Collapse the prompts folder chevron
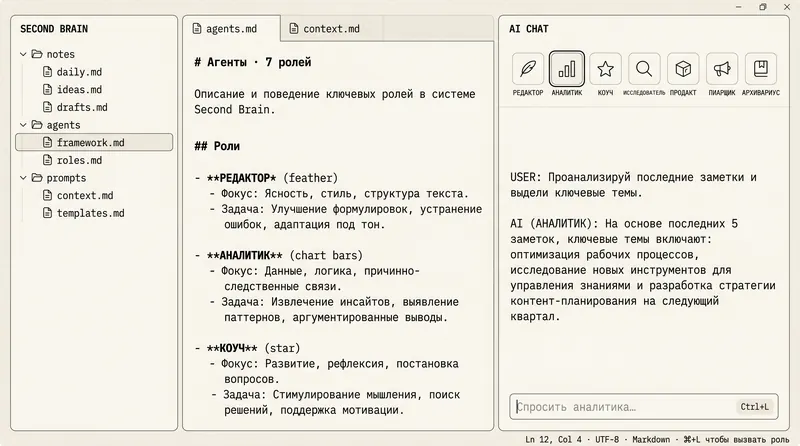The width and height of the screenshot is (800, 446). pos(23,178)
